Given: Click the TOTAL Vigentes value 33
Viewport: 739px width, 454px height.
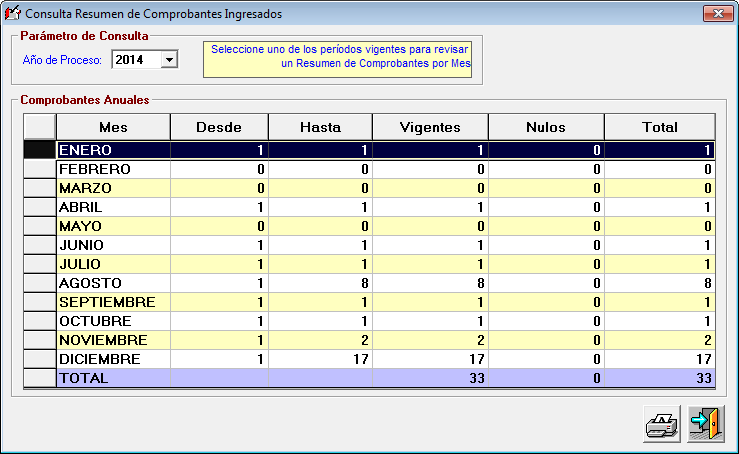Looking at the screenshot, I should [476, 378].
